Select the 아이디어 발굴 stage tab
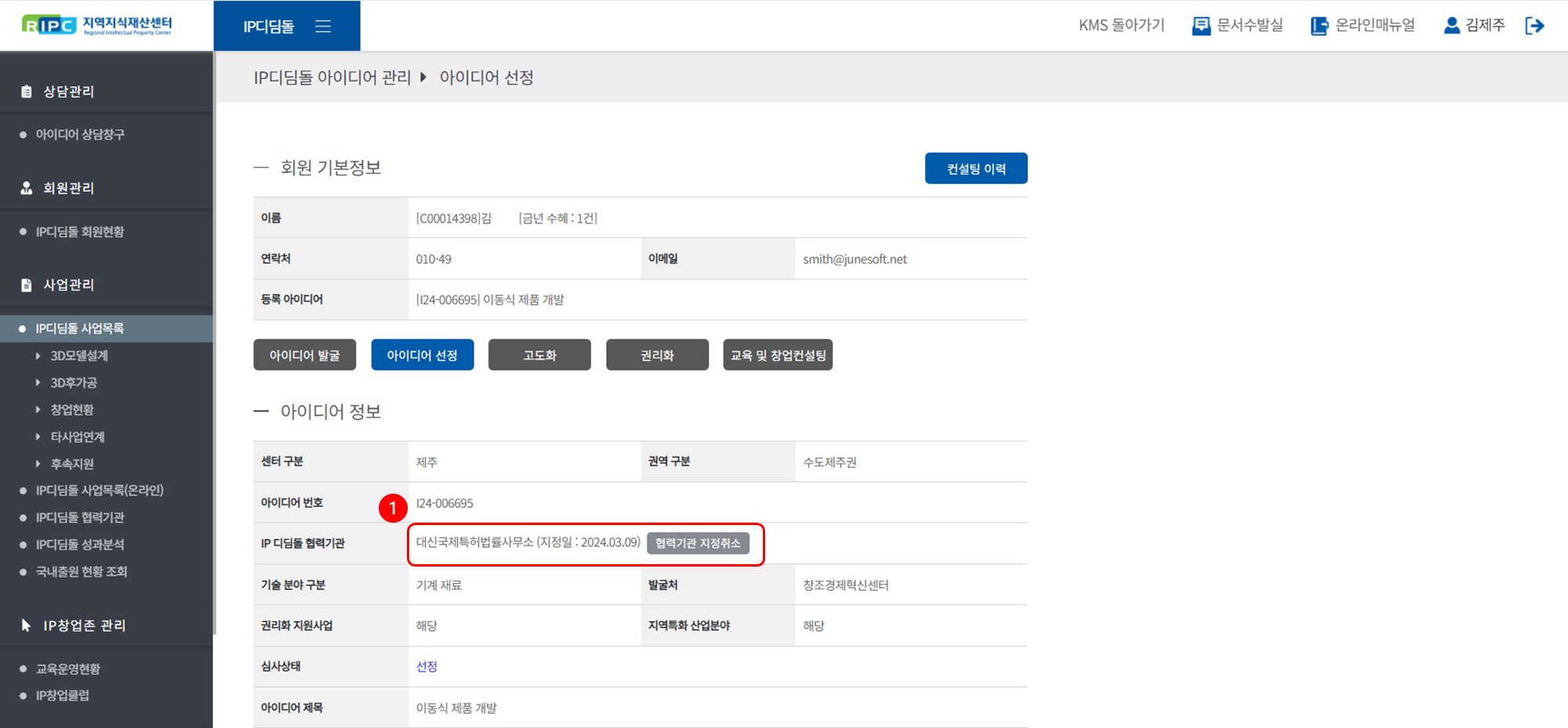This screenshot has height=728, width=1568. click(304, 355)
